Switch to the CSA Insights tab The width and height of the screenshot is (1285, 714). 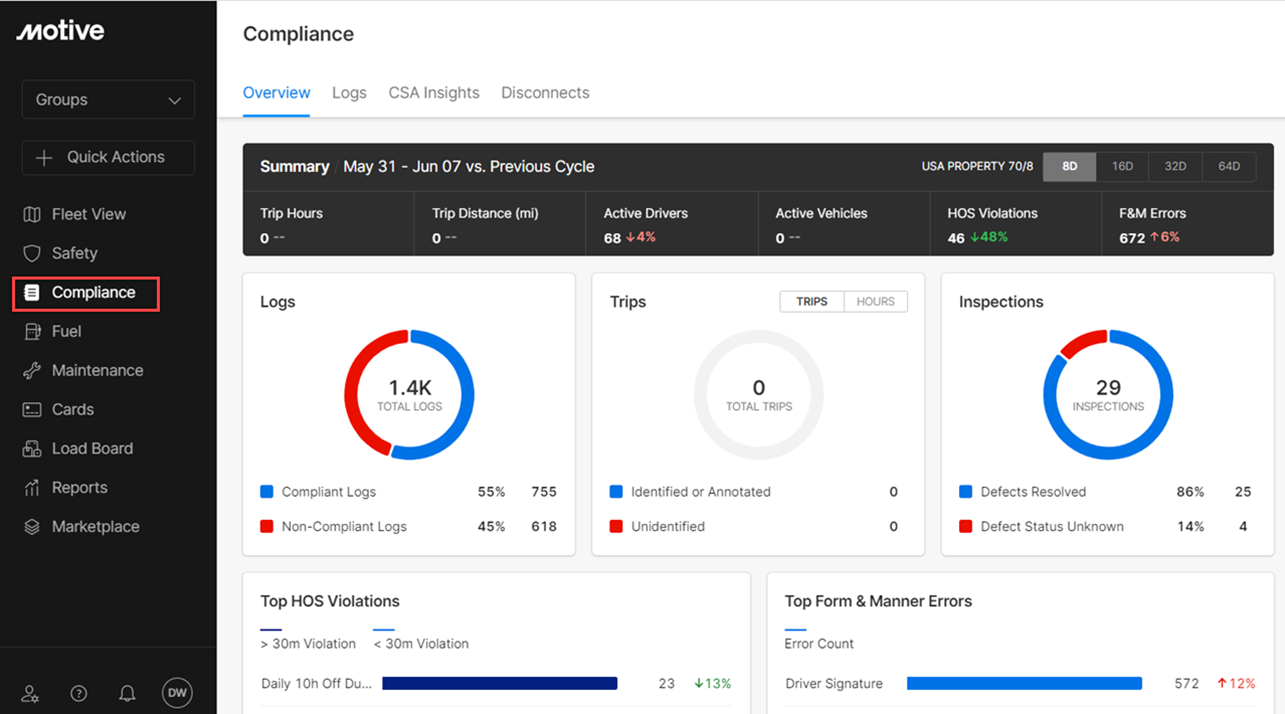click(x=434, y=93)
